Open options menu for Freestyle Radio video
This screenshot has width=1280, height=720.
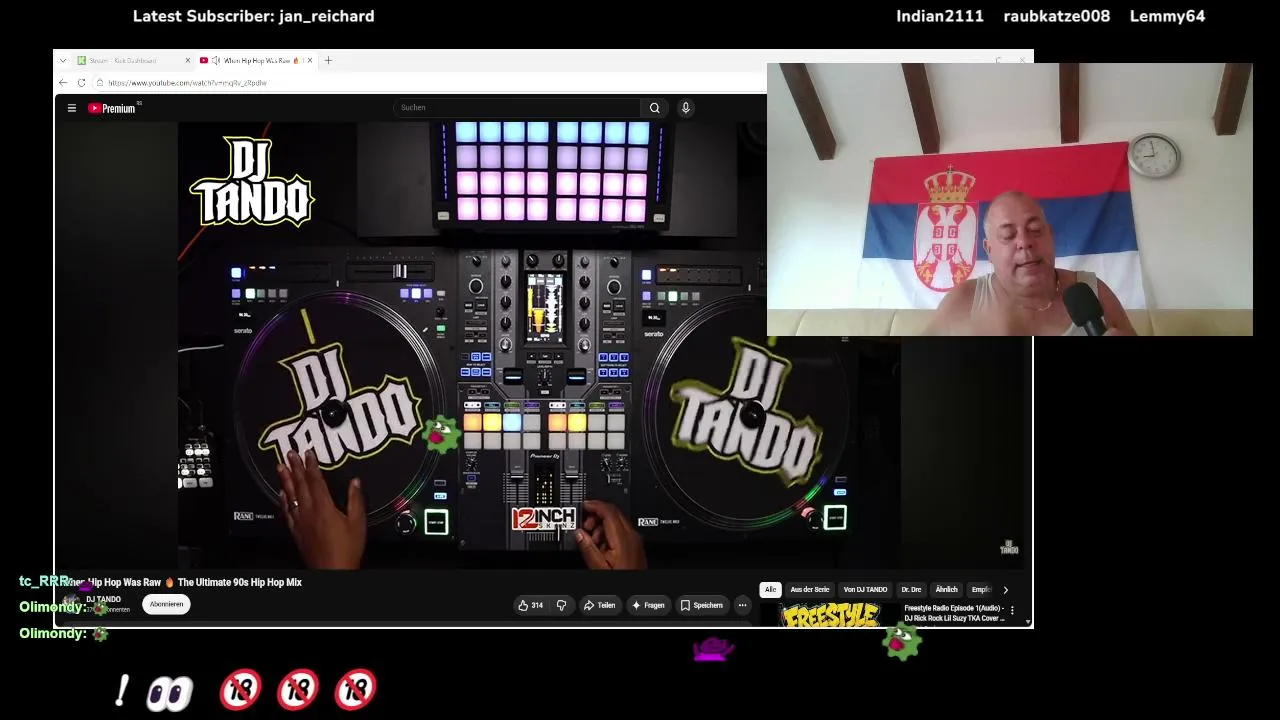click(x=1012, y=610)
